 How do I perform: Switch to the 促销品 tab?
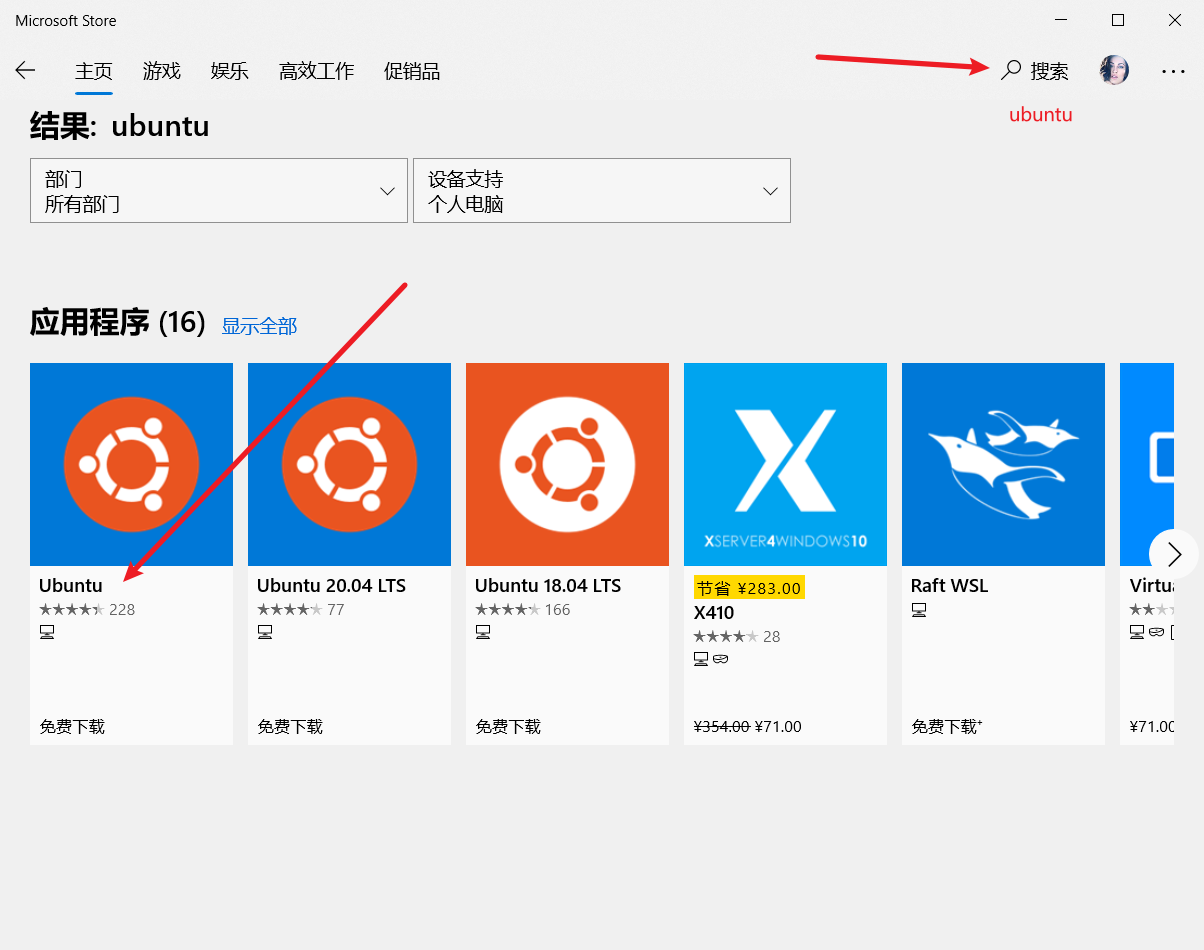(x=412, y=71)
